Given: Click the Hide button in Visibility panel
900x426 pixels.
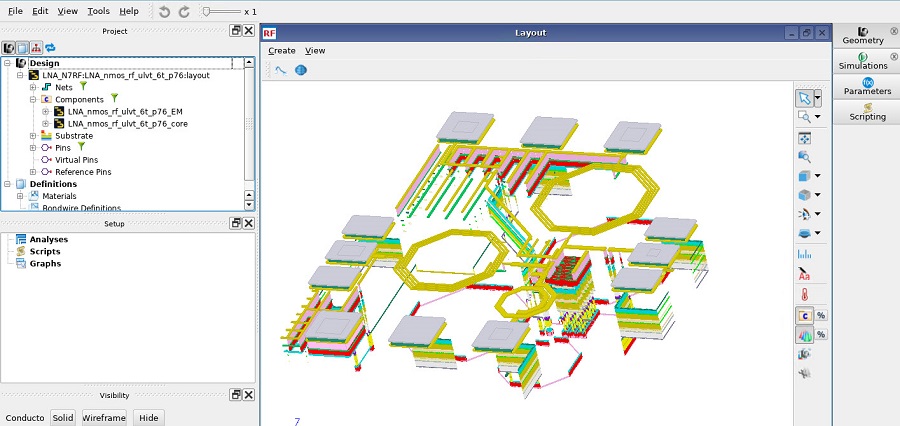Looking at the screenshot, I should click(149, 417).
